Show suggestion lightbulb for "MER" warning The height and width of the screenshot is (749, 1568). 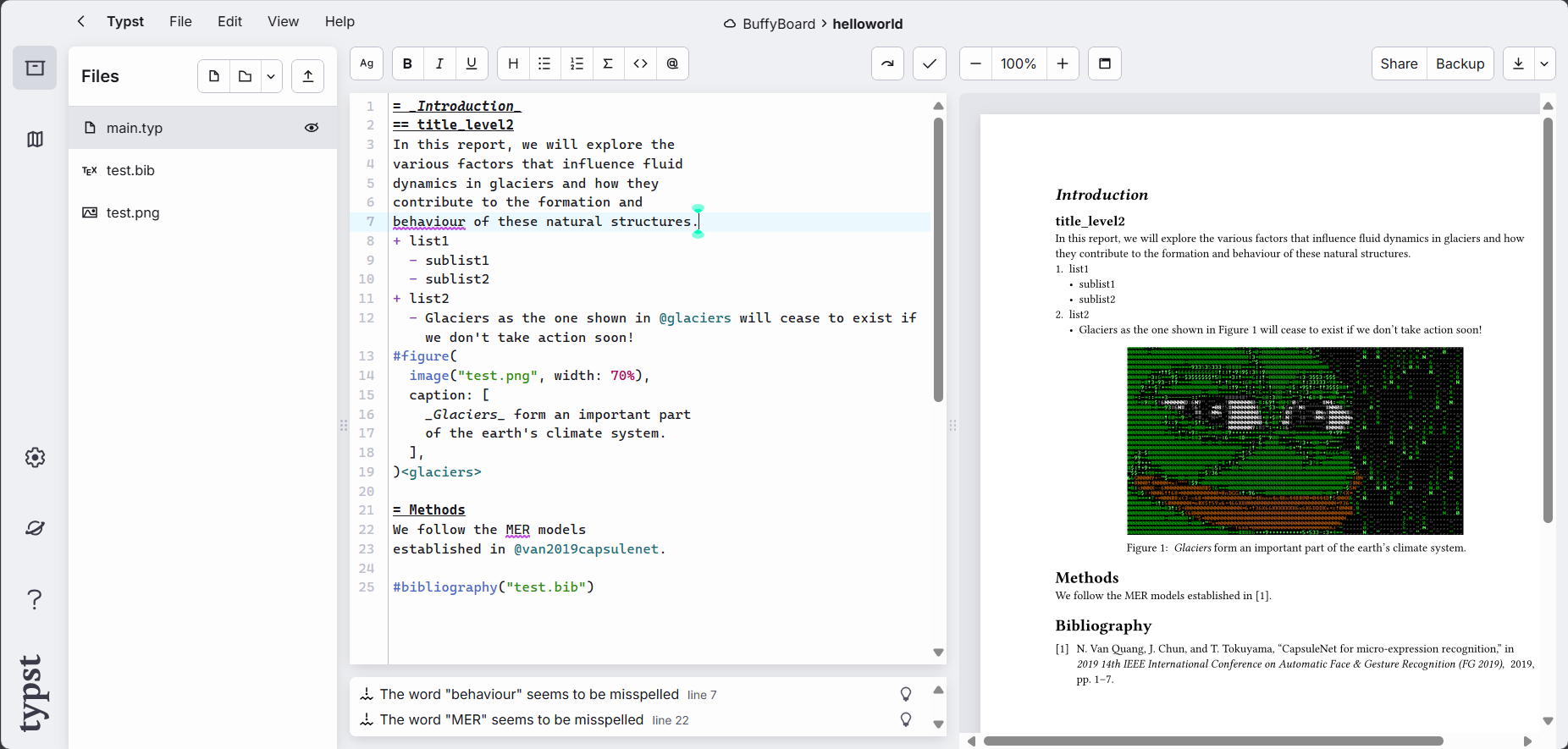coord(906,719)
